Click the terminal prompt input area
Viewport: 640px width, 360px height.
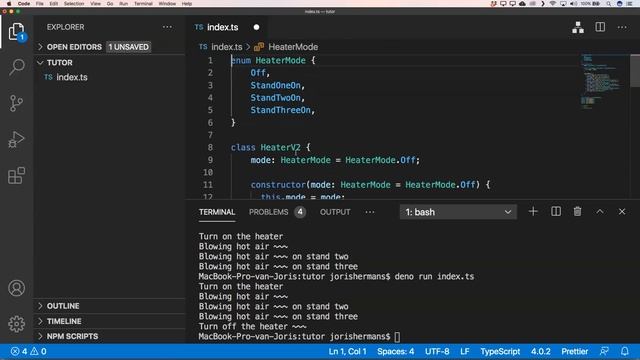point(397,337)
